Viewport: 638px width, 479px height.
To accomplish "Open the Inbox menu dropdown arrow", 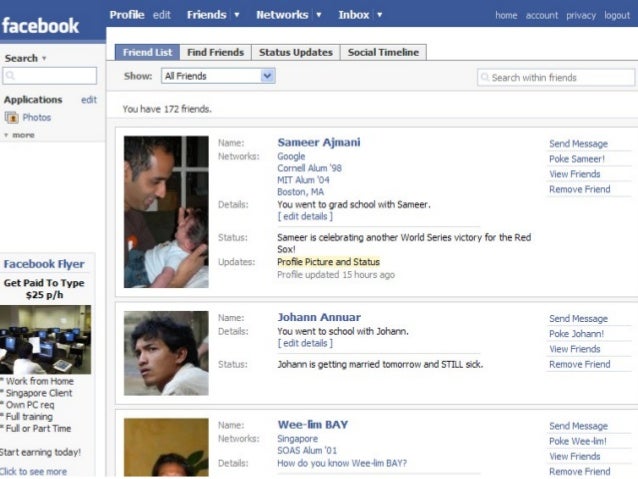I will 380,15.
